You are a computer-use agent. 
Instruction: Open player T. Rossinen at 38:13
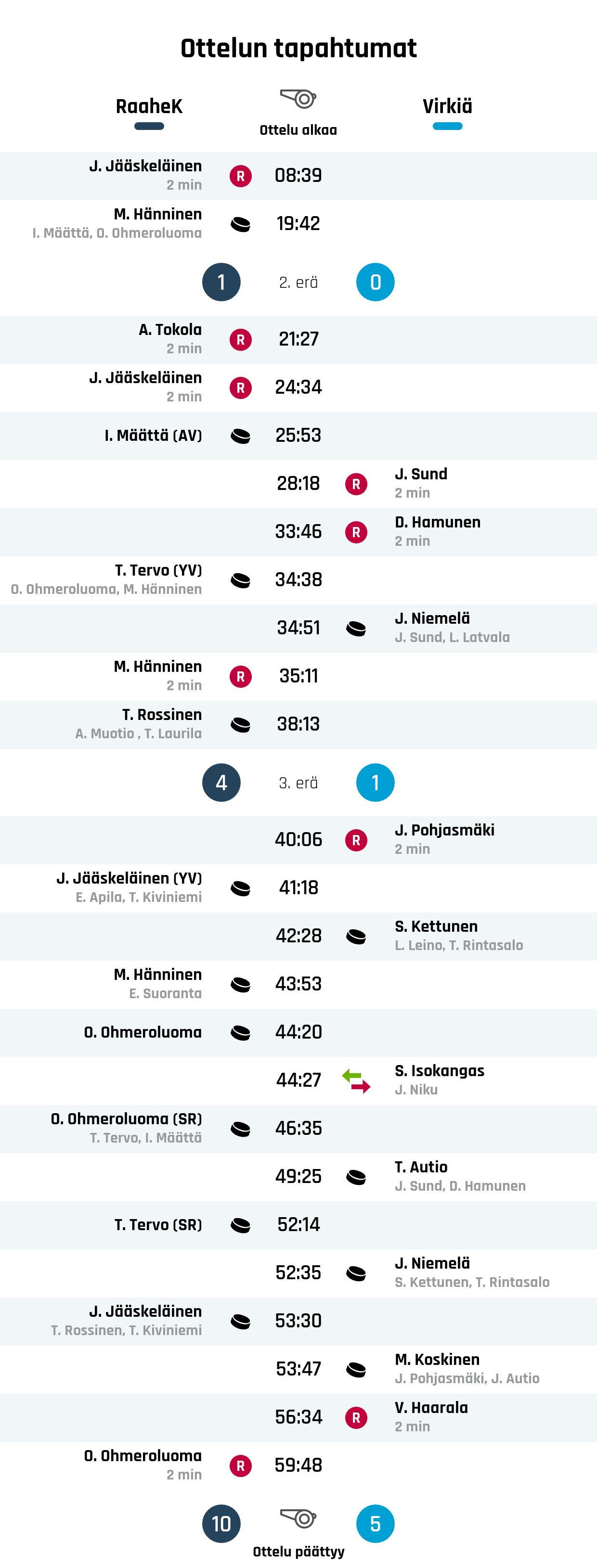[162, 715]
